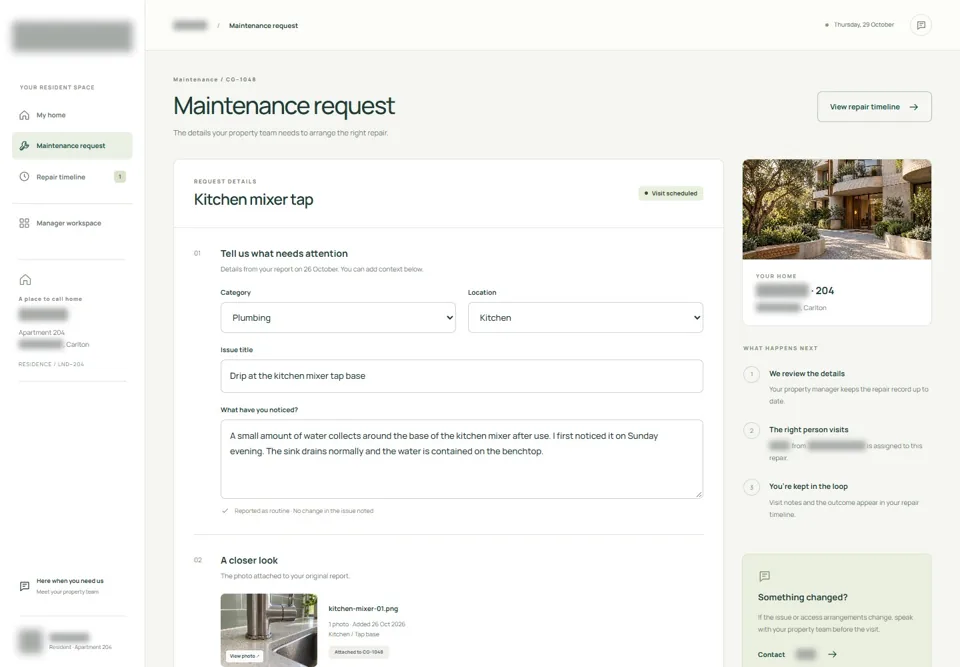Open Repair timeline in sidebar
The width and height of the screenshot is (960, 667).
coord(72,177)
